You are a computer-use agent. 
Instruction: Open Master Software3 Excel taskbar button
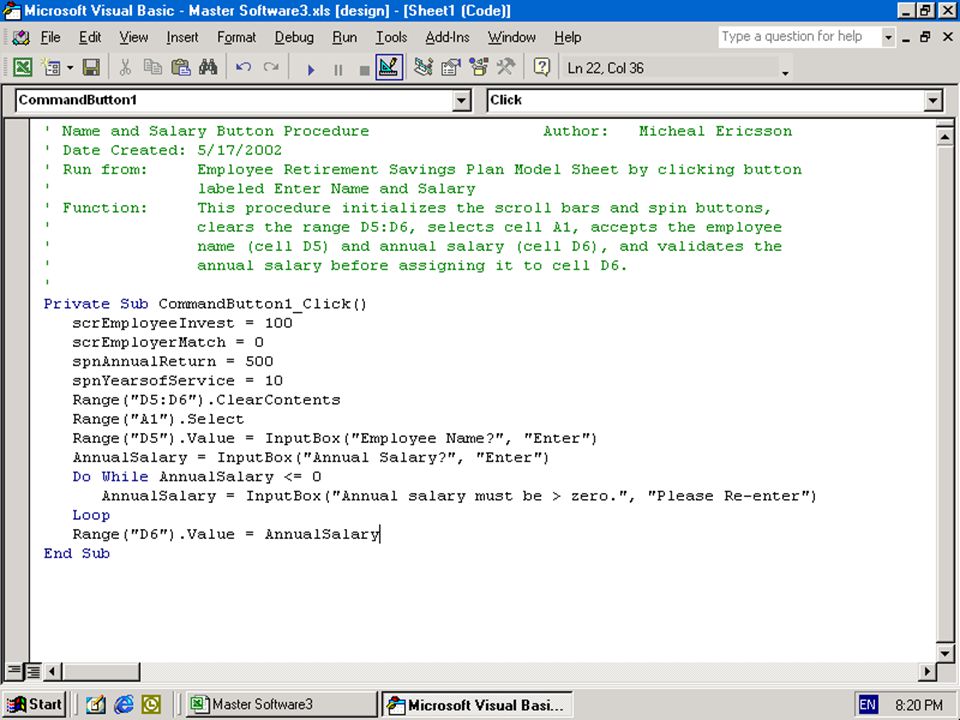281,705
